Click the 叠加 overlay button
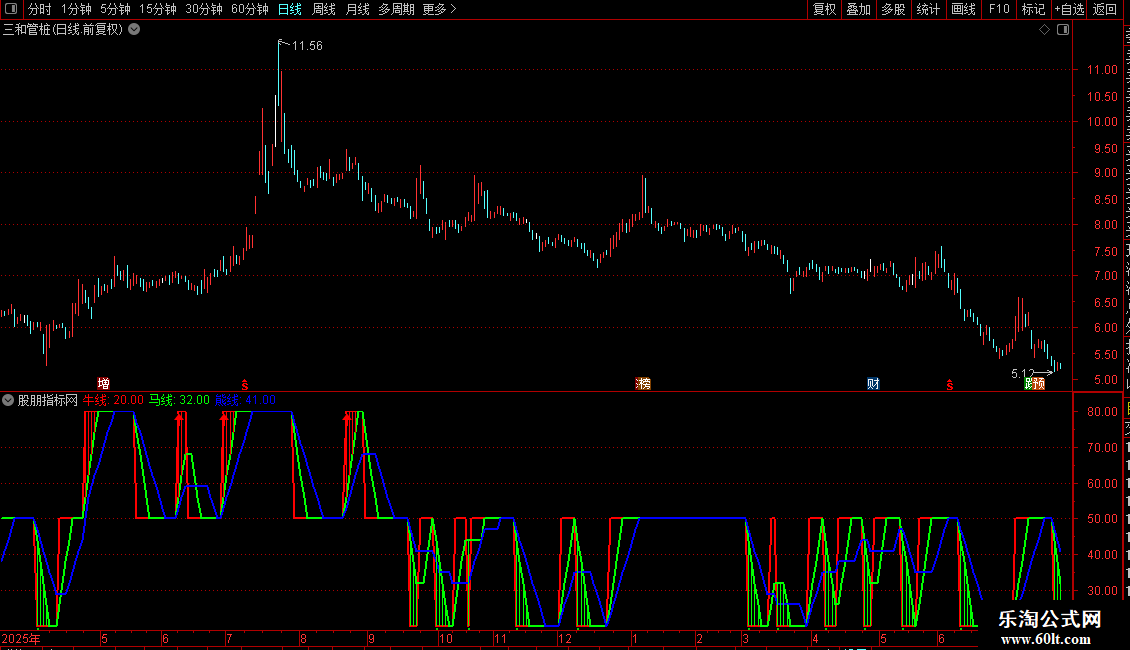 pos(858,9)
